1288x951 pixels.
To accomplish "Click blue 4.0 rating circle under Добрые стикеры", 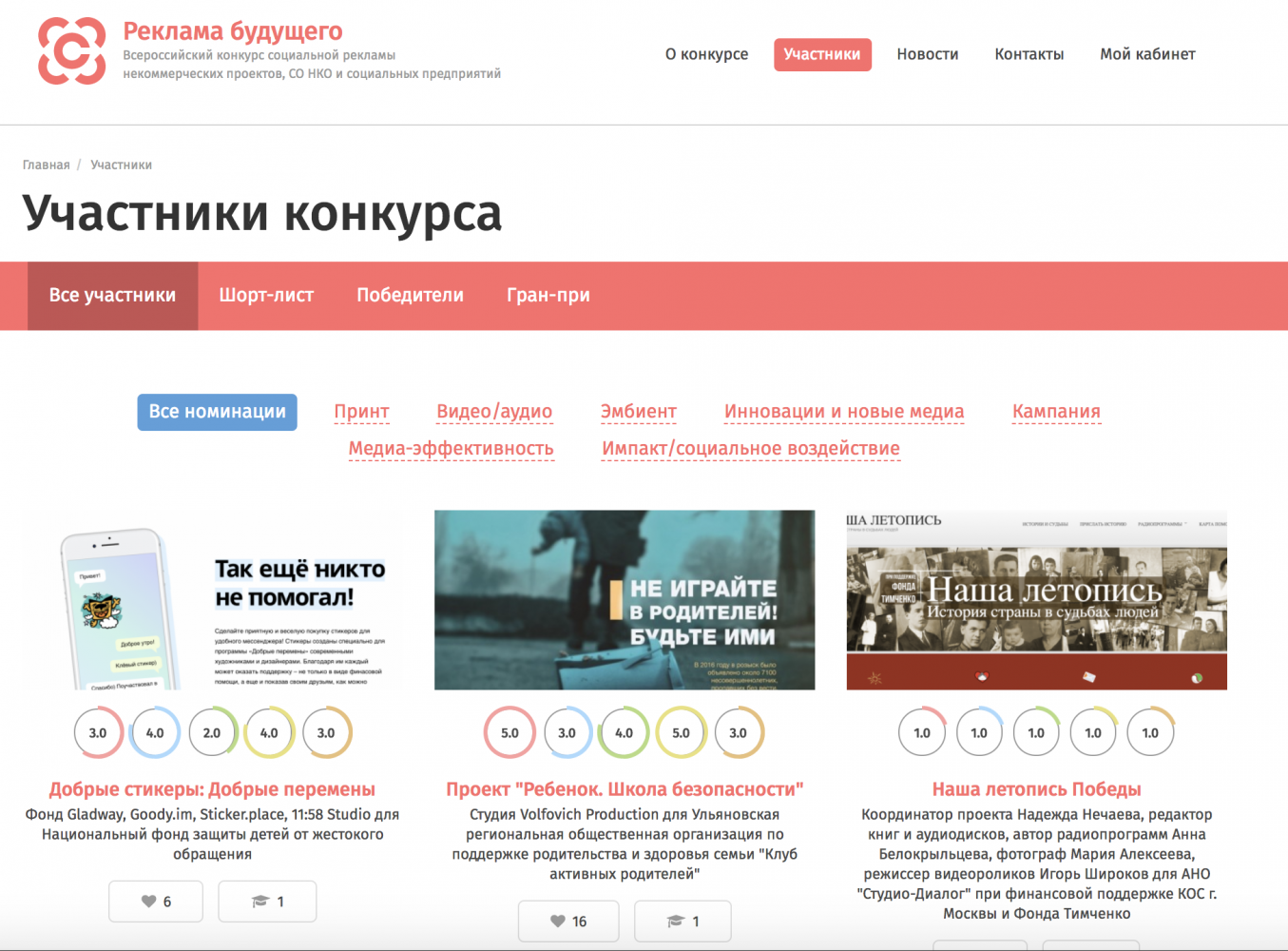I will (x=155, y=733).
